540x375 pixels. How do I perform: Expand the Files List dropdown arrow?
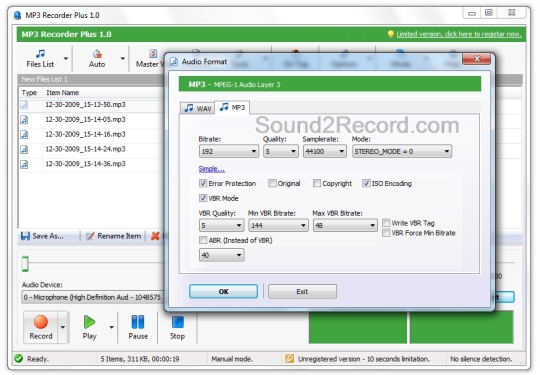pos(65,59)
